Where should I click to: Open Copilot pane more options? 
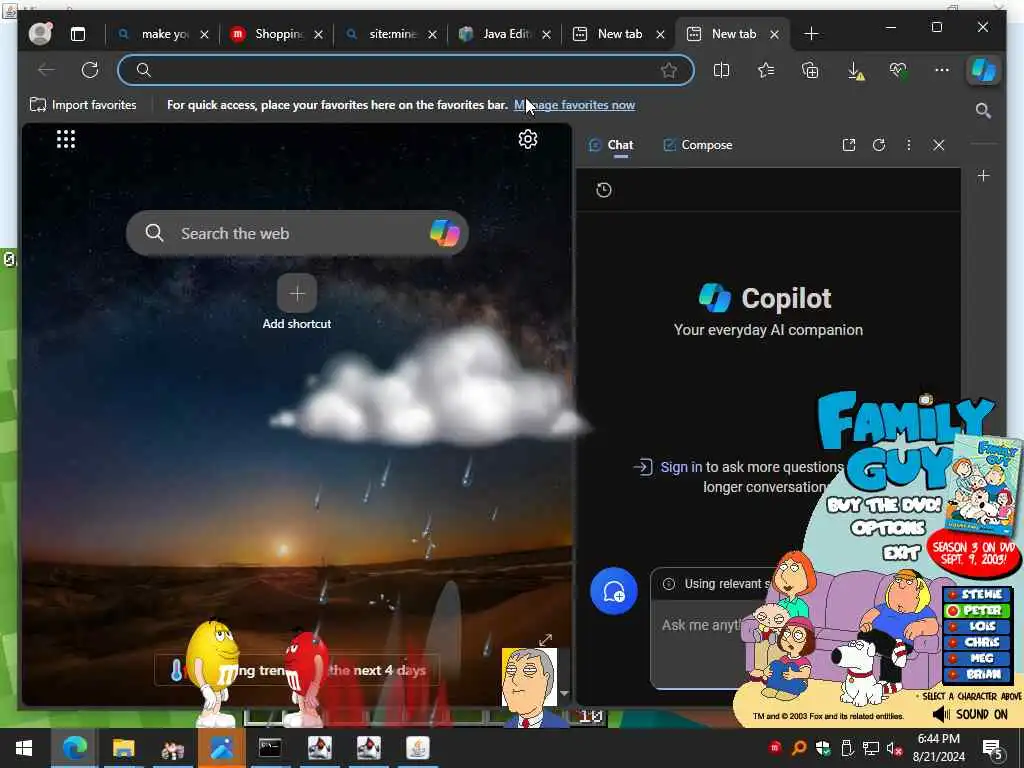tap(908, 145)
